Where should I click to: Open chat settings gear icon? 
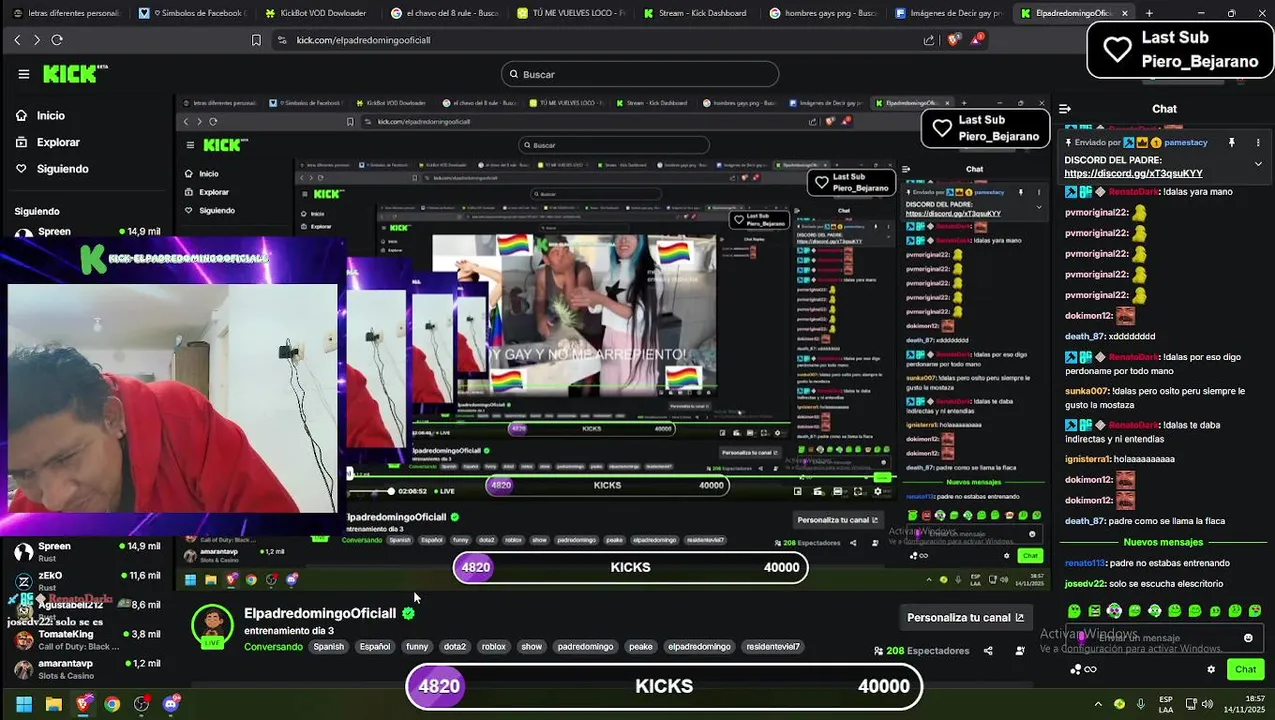1211,669
